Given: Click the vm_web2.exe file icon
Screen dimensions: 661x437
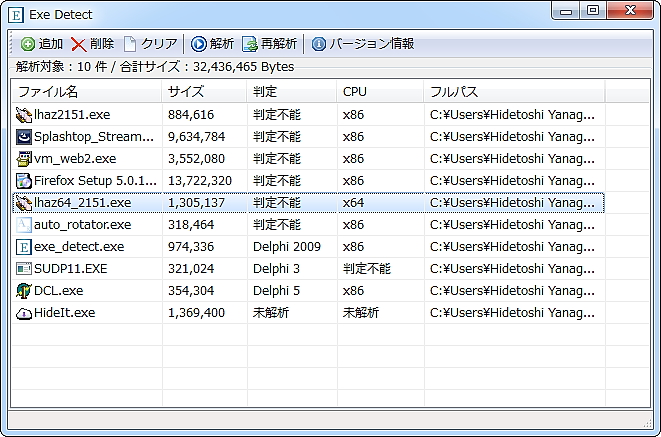Looking at the screenshot, I should 24,158.
